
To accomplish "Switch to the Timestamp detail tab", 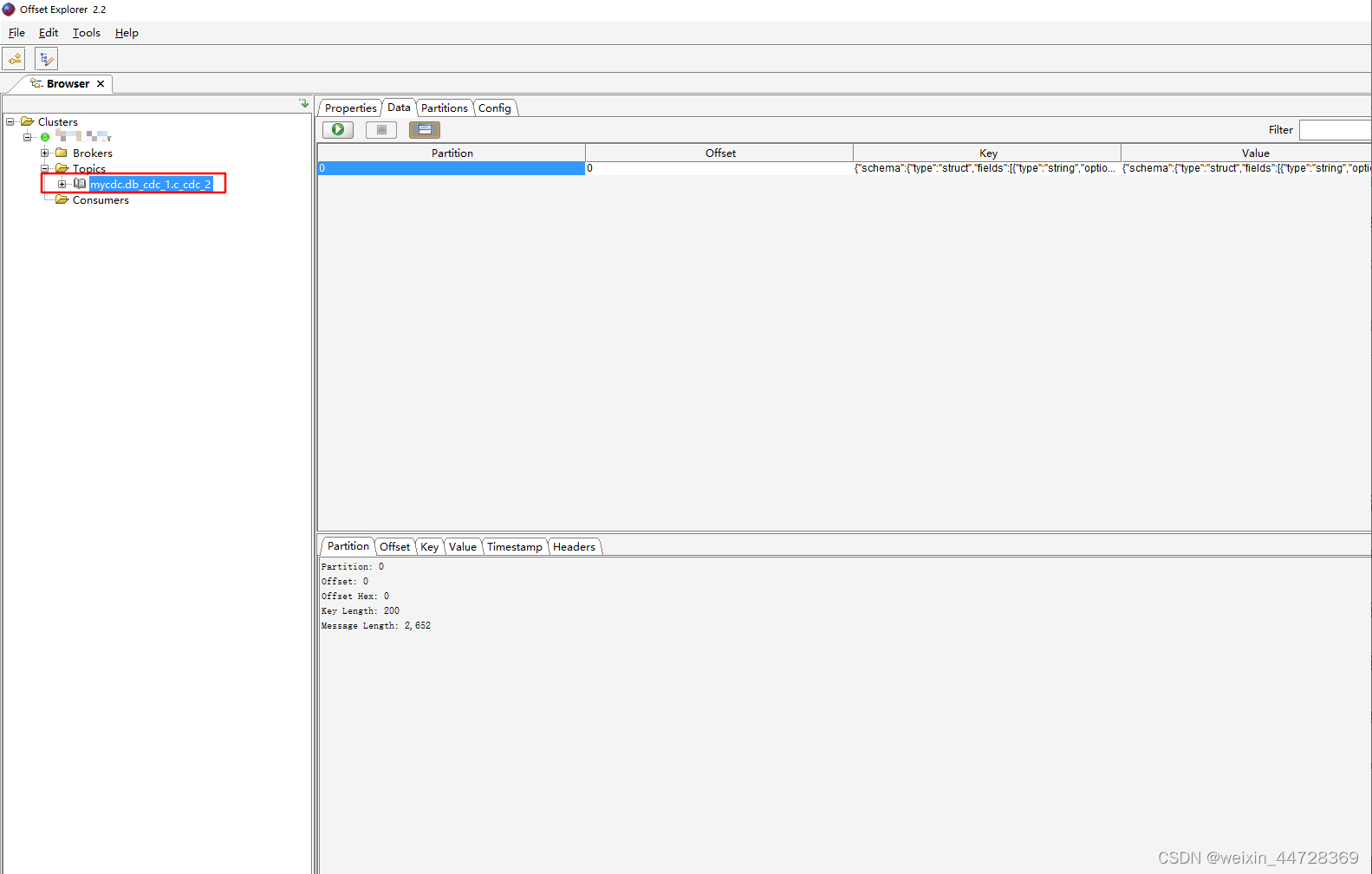I will (x=515, y=547).
